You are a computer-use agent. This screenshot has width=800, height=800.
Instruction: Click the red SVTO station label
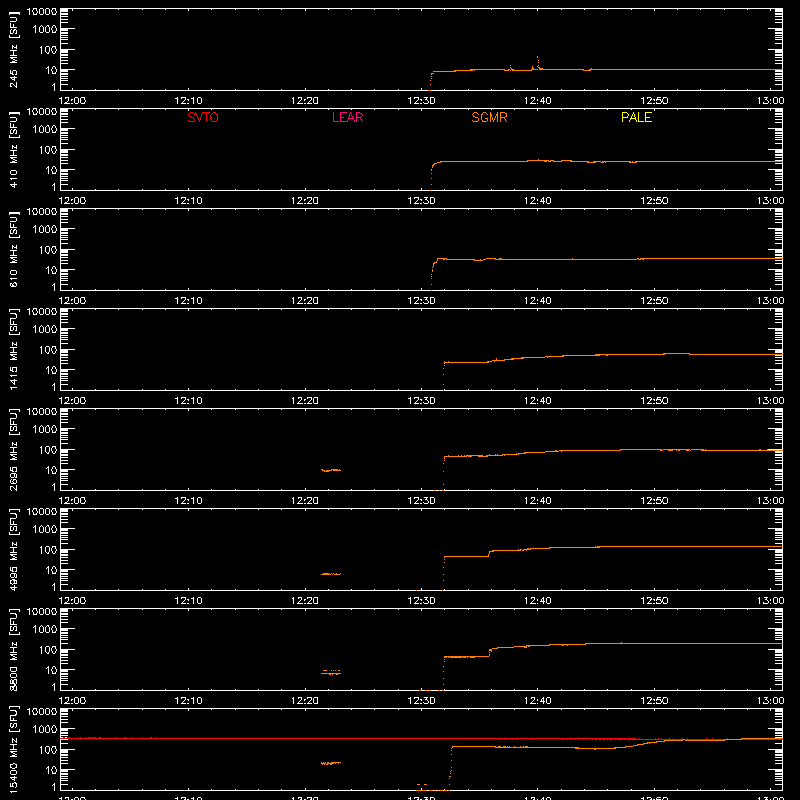pyautogui.click(x=203, y=117)
